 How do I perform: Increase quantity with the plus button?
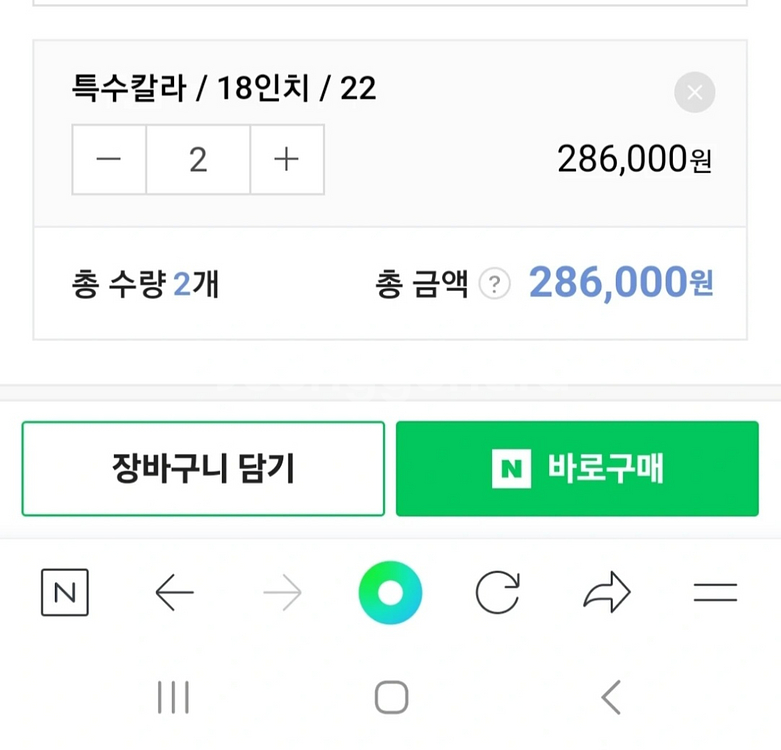(287, 159)
